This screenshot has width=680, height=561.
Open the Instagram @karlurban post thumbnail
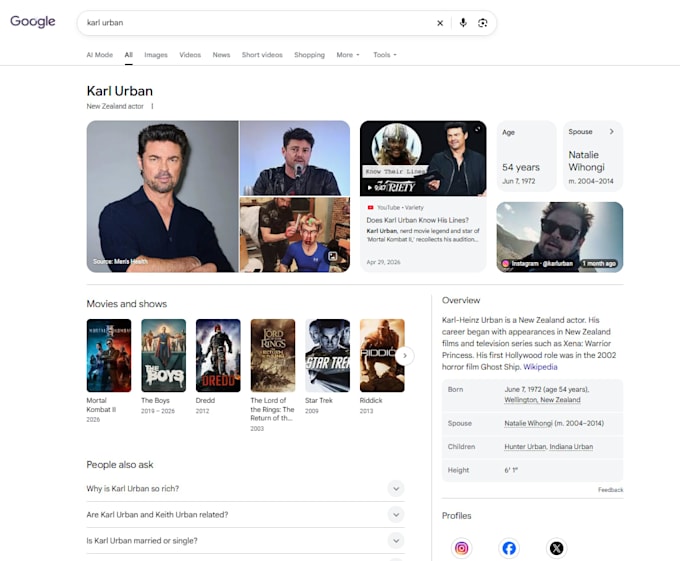[x=560, y=237]
